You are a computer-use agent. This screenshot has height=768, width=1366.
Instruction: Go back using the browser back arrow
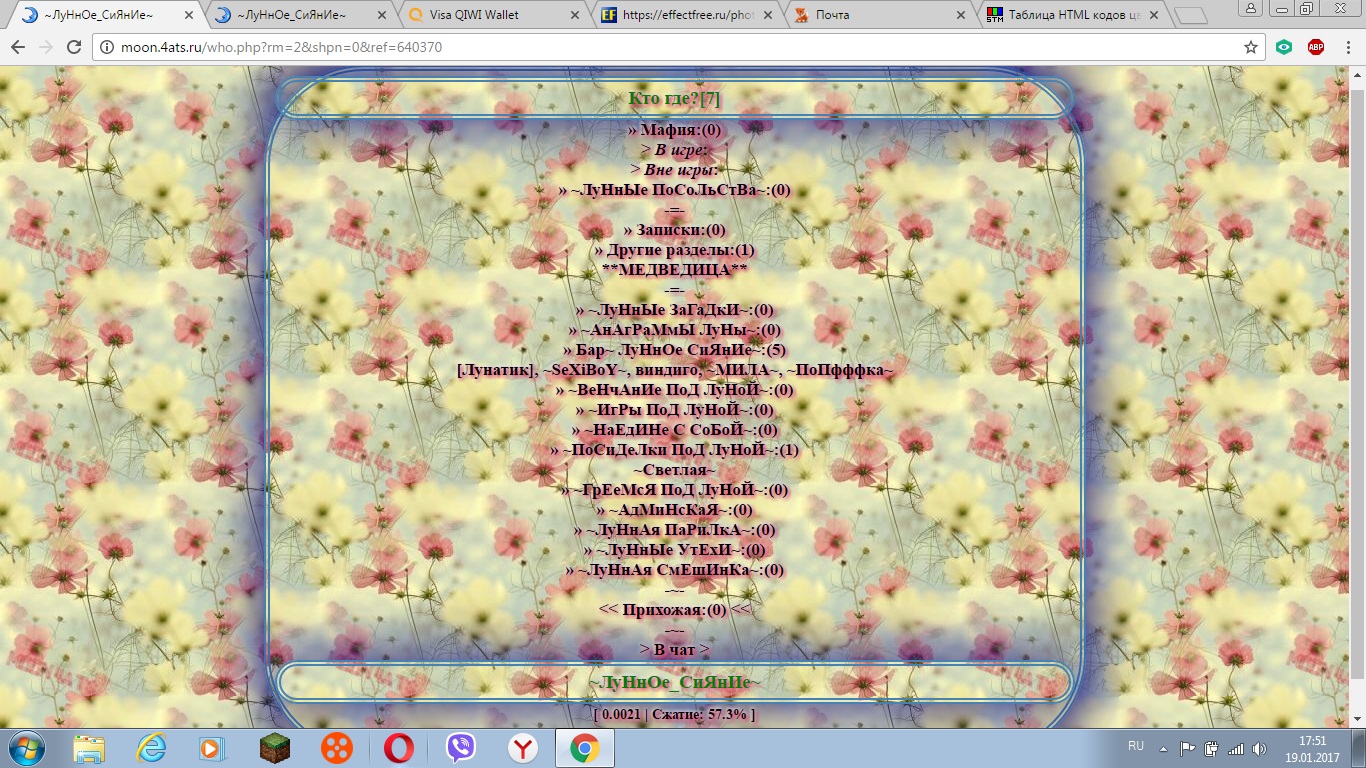19,47
